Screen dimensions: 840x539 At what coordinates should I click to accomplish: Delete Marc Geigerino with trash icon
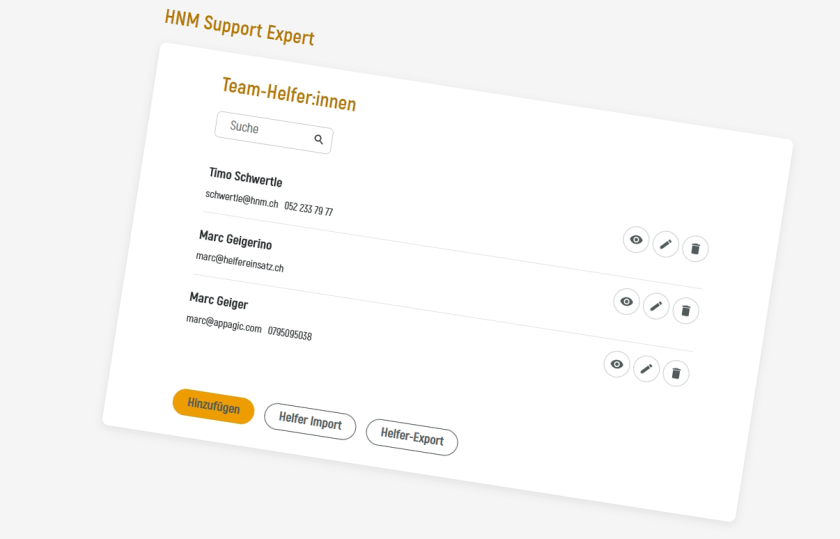[x=685, y=311]
